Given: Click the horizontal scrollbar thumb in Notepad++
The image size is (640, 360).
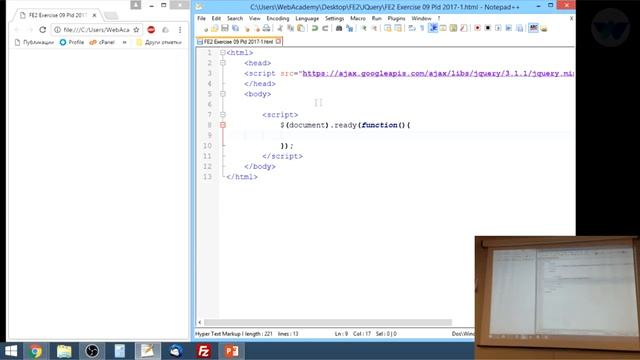Looking at the screenshot, I should tap(328, 322).
